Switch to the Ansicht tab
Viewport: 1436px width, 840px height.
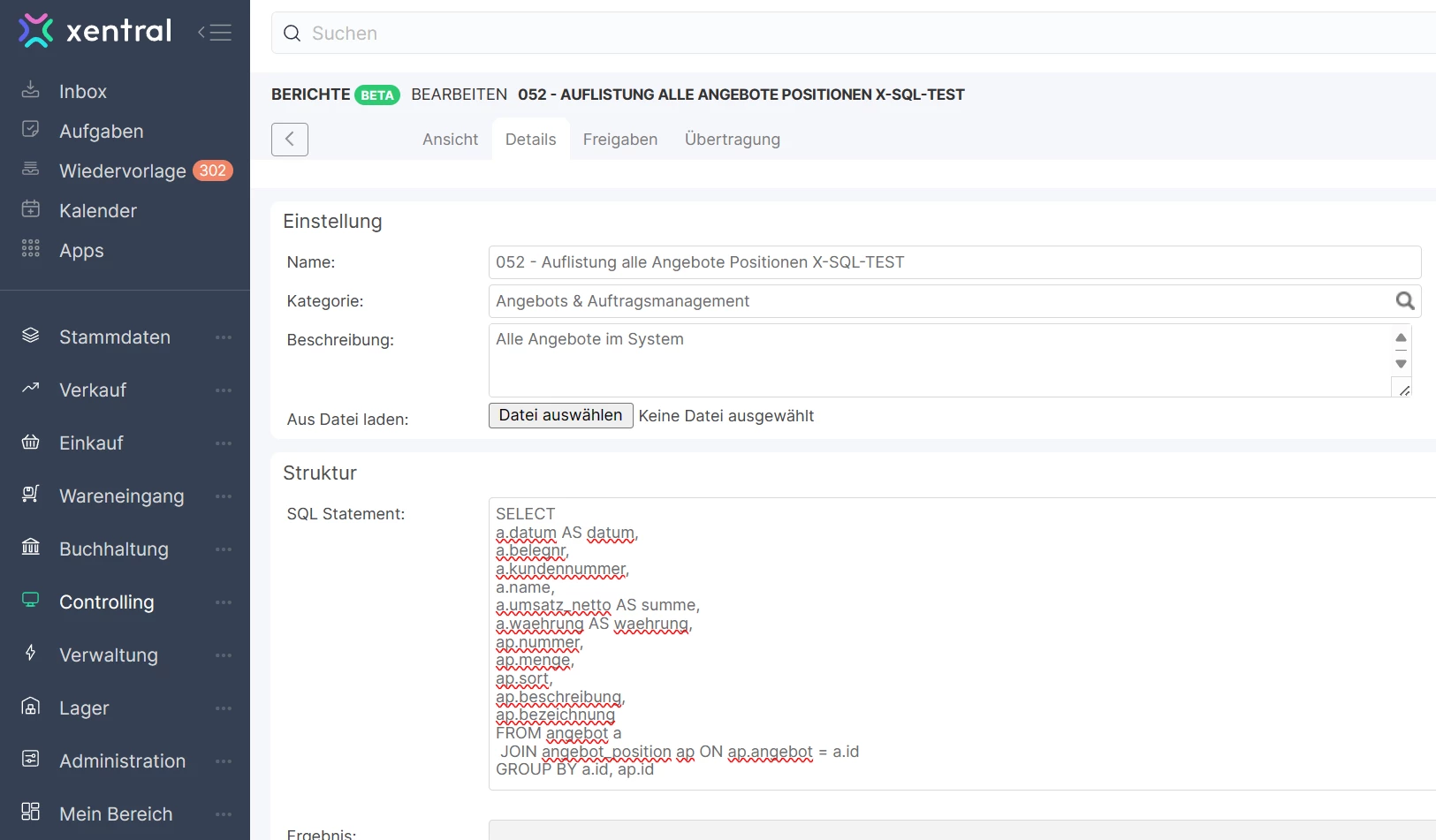tap(450, 140)
